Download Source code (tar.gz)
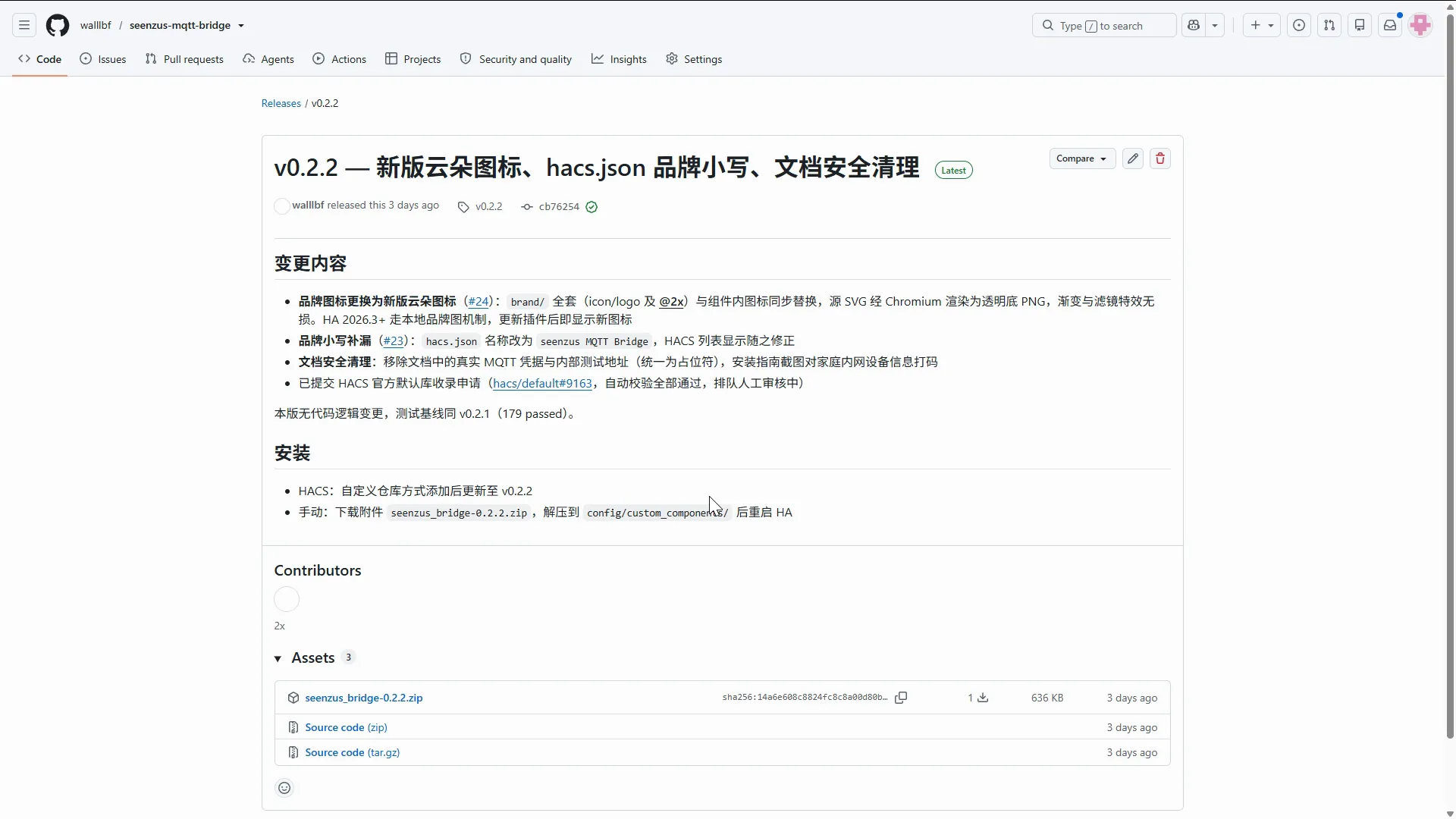This screenshot has width=1456, height=819. pyautogui.click(x=352, y=752)
